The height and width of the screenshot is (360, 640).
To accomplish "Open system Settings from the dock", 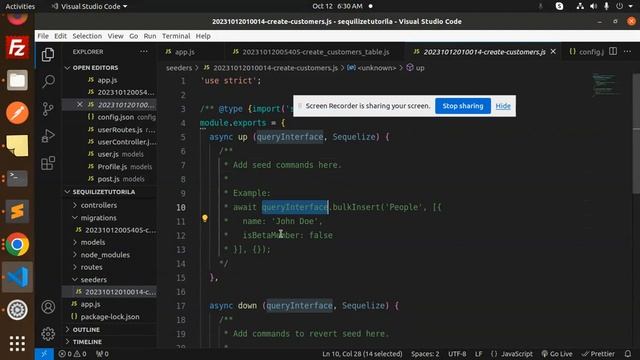I will tap(17, 310).
